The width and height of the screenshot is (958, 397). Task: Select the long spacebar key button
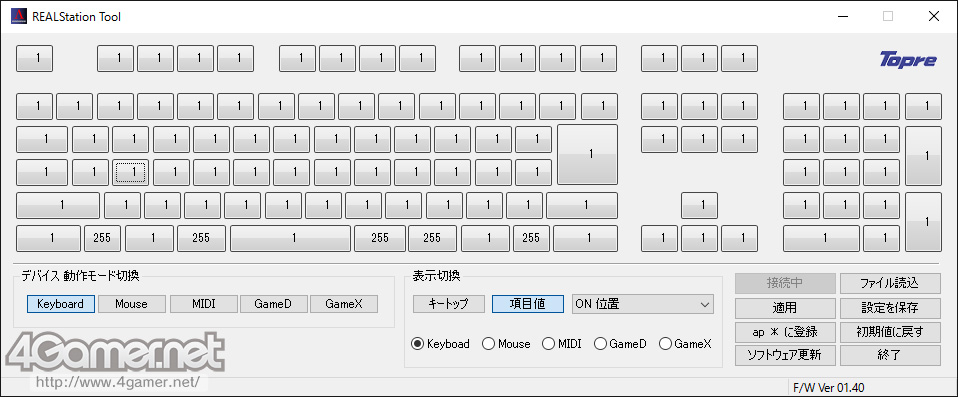click(290, 238)
